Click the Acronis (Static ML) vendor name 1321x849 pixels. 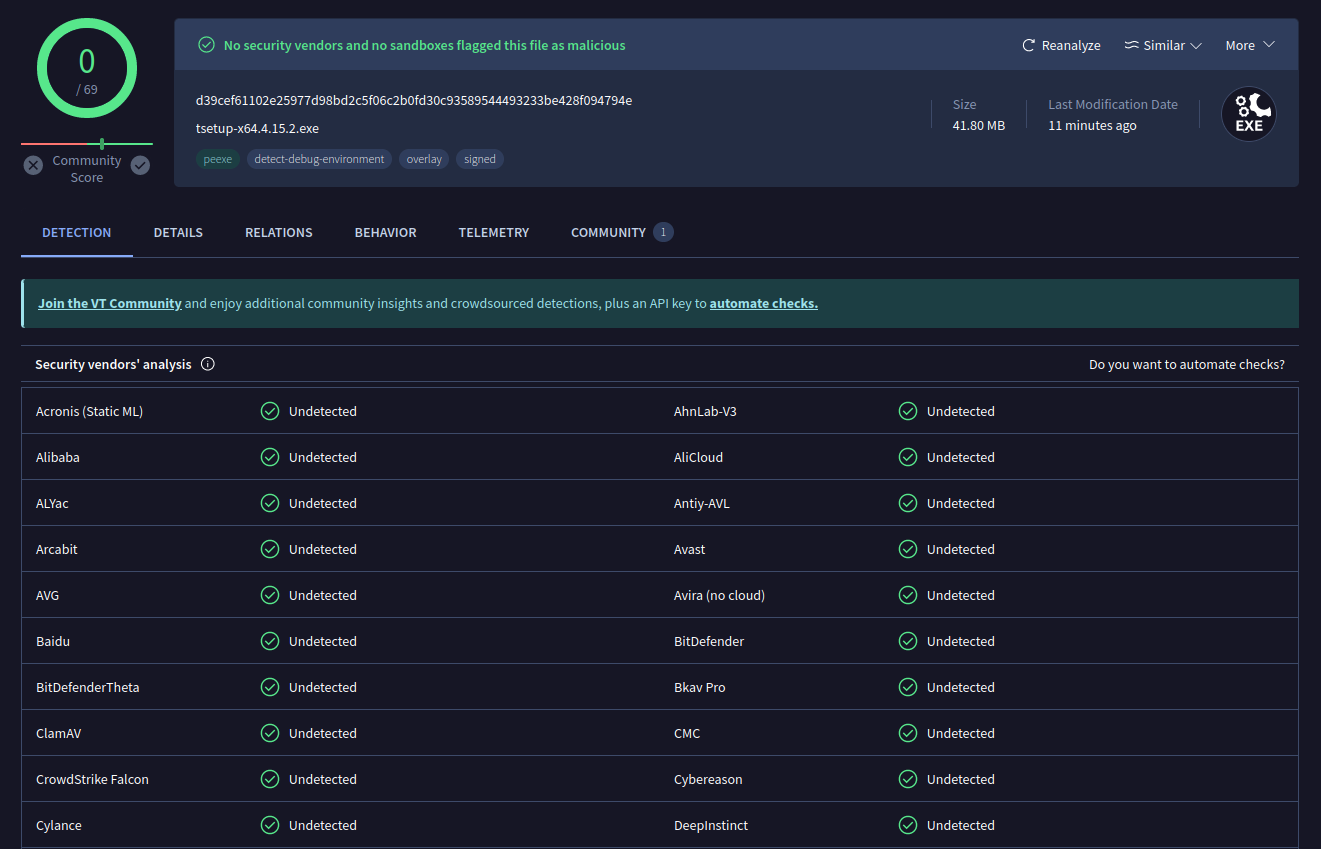click(89, 411)
